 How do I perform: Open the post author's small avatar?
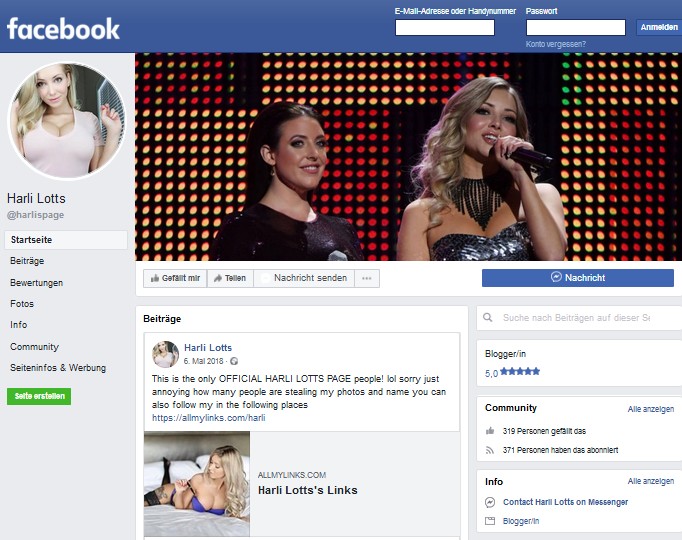click(x=165, y=354)
